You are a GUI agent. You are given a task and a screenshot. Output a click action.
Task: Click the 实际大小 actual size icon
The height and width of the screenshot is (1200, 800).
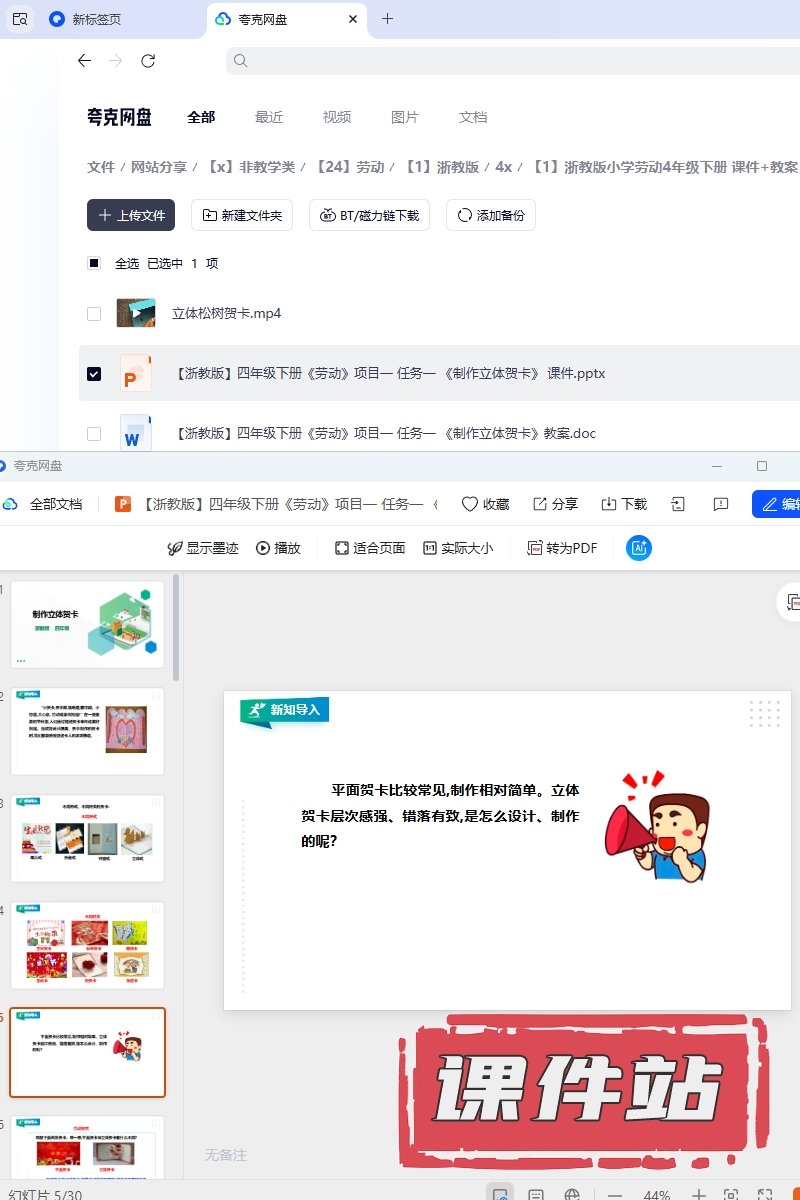click(431, 548)
